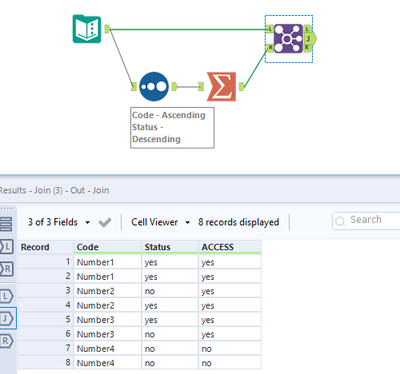Click the checkmark apply button
This screenshot has width=400, height=374.
coord(105,222)
